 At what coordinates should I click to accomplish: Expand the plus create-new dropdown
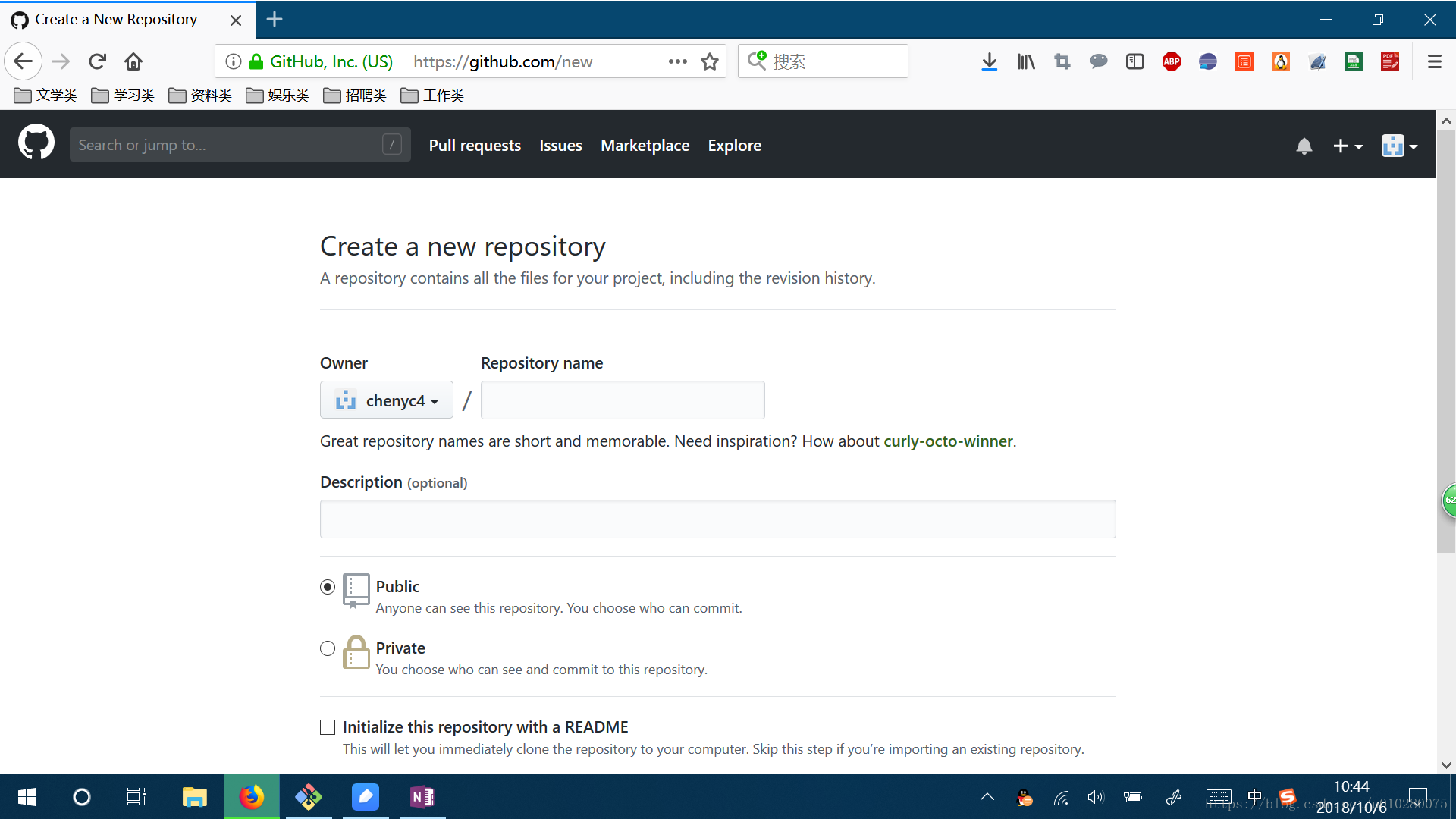tap(1348, 146)
